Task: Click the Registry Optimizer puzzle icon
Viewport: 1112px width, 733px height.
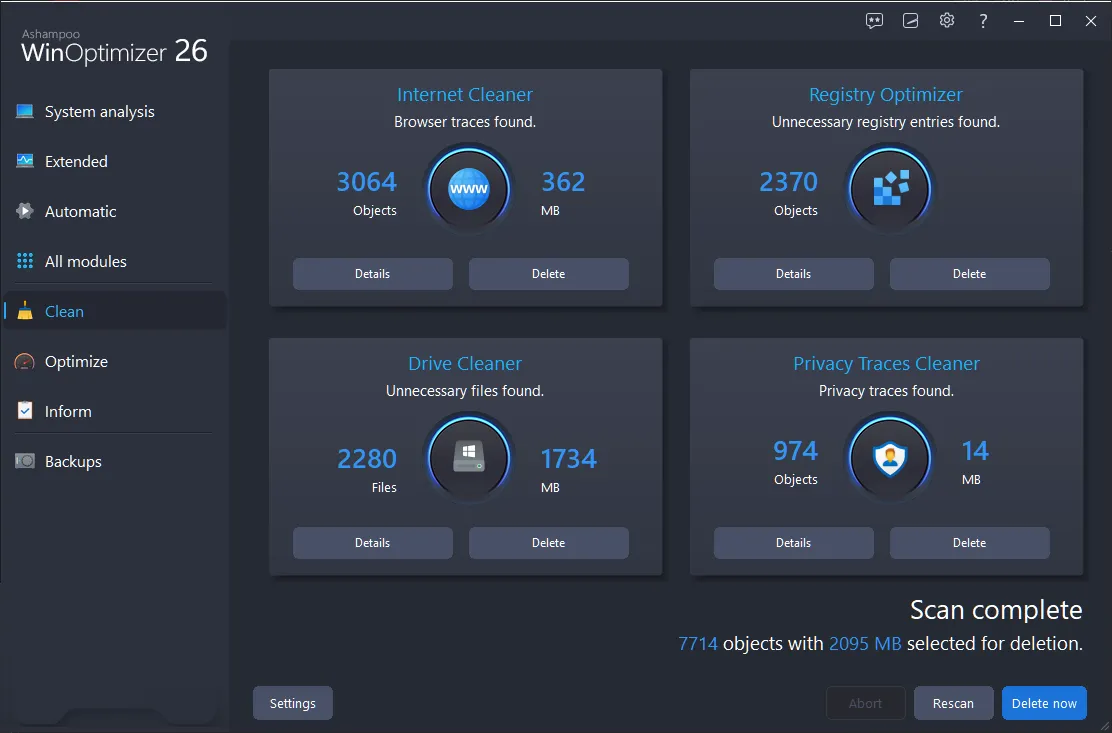Action: (889, 189)
